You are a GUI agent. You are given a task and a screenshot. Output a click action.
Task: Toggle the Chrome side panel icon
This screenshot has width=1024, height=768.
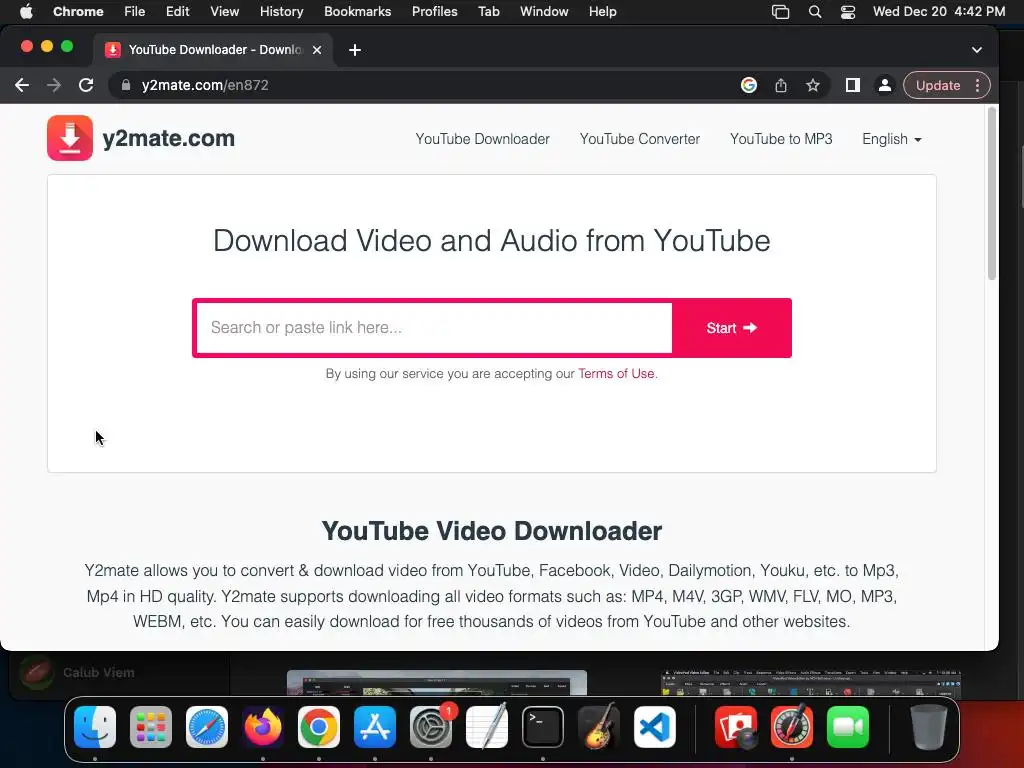(852, 85)
